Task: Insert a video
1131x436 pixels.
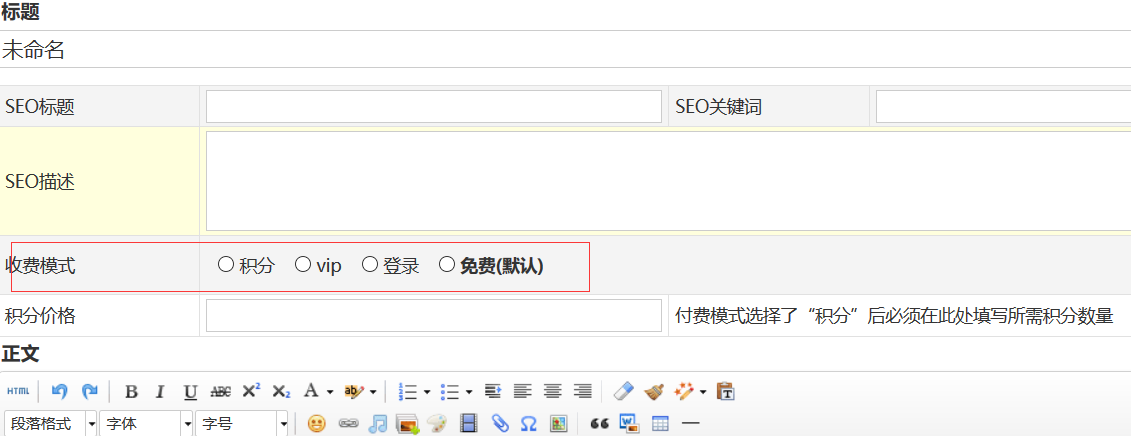Action: (469, 423)
